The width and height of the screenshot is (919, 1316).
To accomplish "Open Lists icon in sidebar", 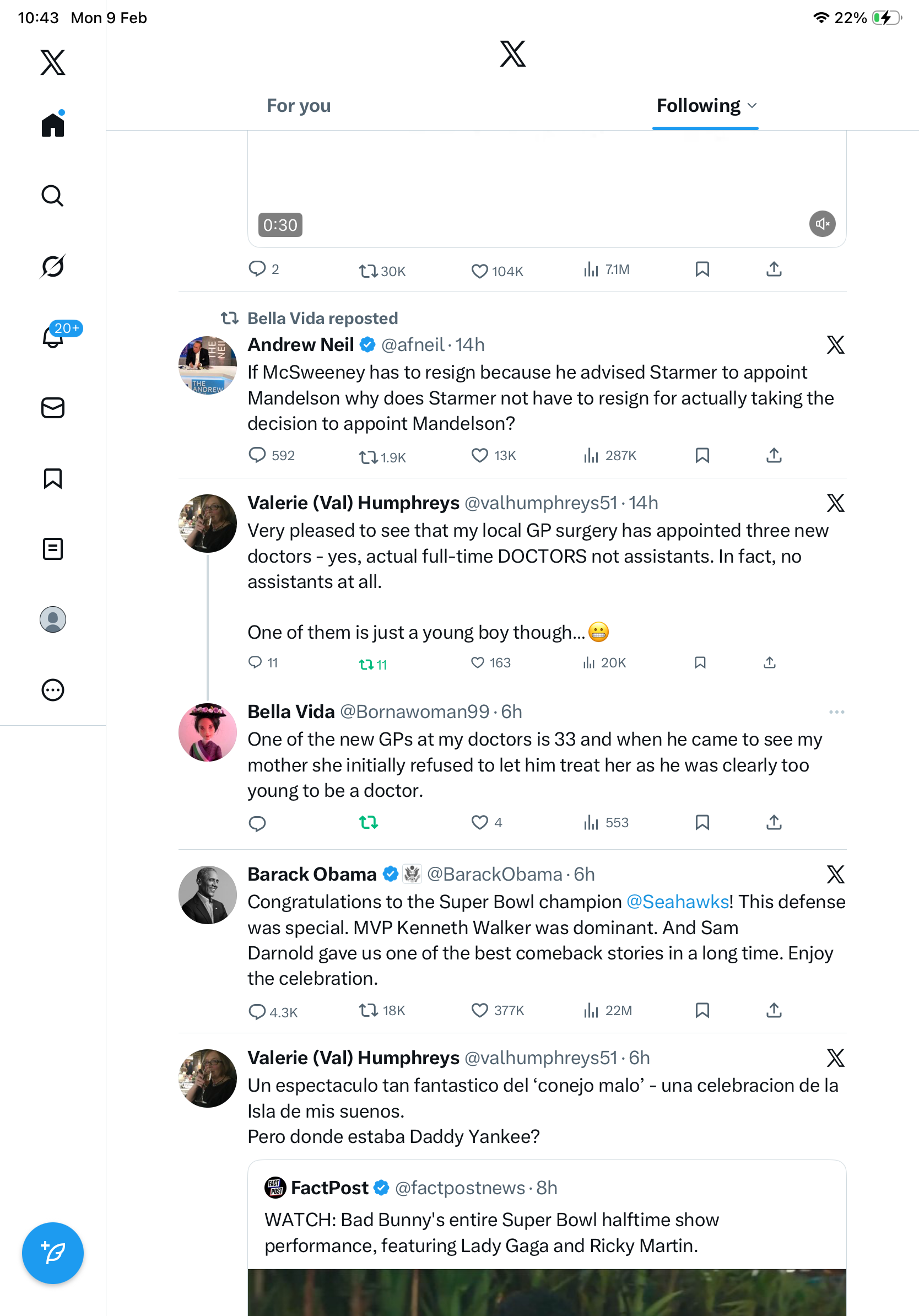I will coord(52,549).
